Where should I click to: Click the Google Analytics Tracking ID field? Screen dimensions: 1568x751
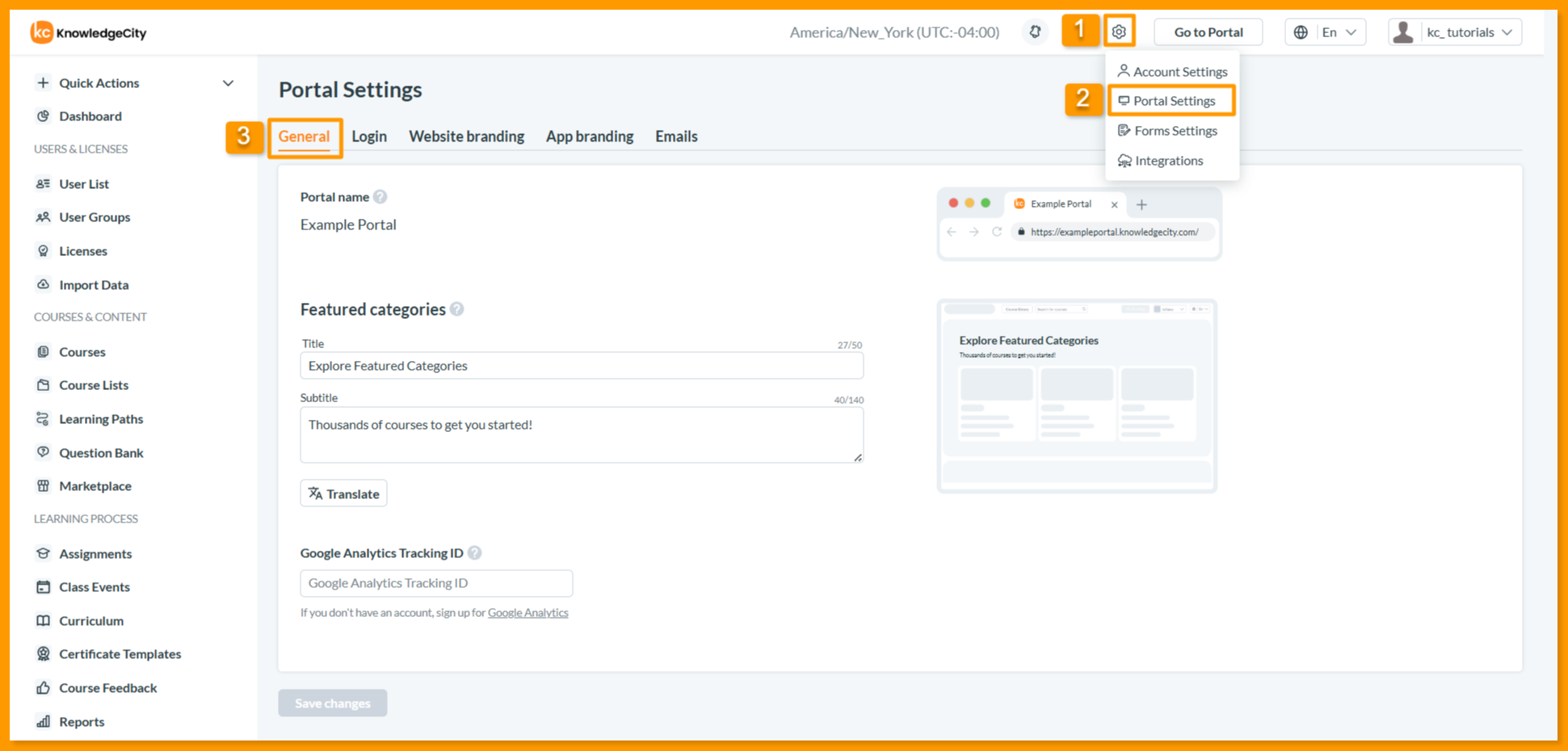(436, 583)
